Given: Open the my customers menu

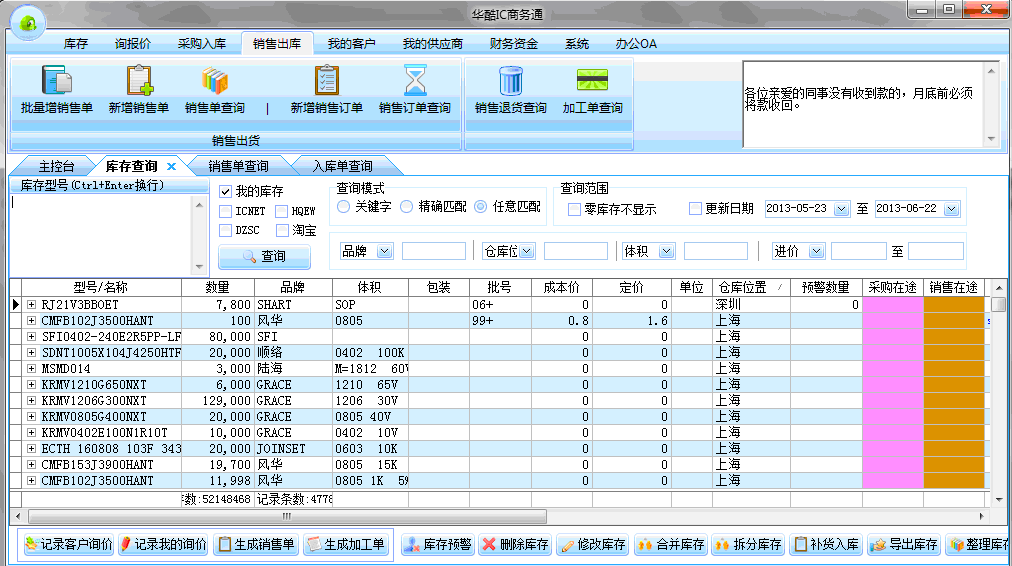Looking at the screenshot, I should [x=352, y=44].
